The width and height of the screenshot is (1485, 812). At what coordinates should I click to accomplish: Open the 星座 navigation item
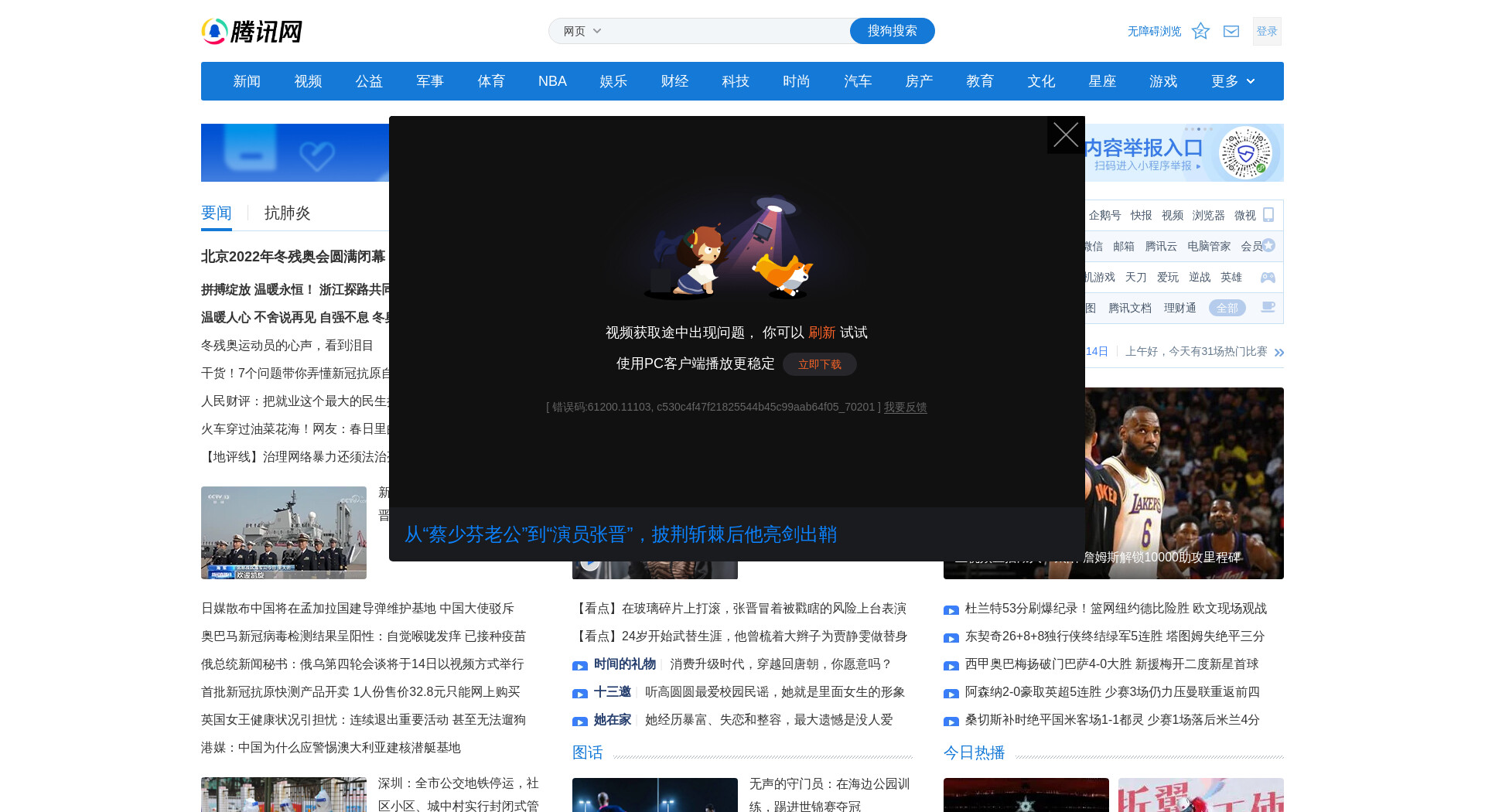pos(1102,81)
